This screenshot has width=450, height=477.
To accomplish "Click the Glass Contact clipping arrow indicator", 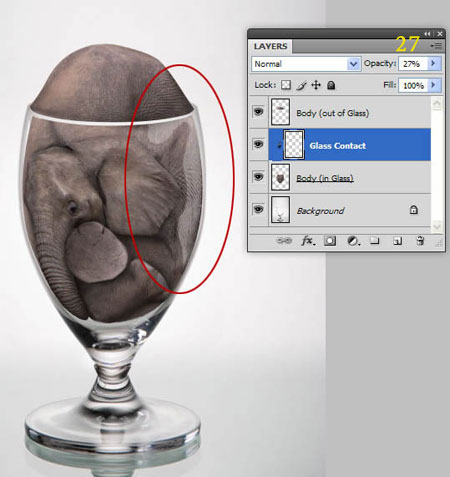I will (x=279, y=145).
